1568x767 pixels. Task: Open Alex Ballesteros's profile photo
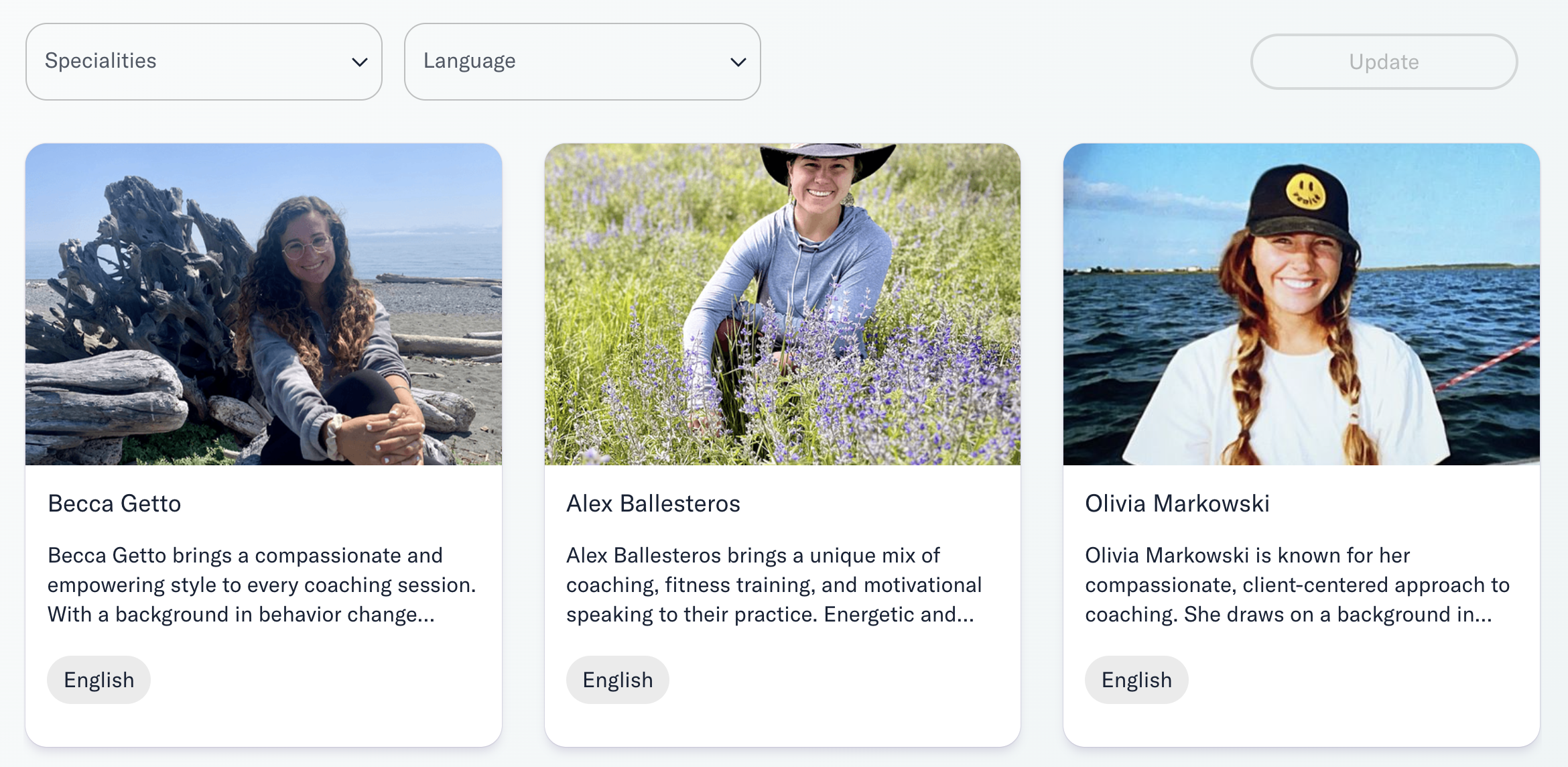tap(783, 304)
